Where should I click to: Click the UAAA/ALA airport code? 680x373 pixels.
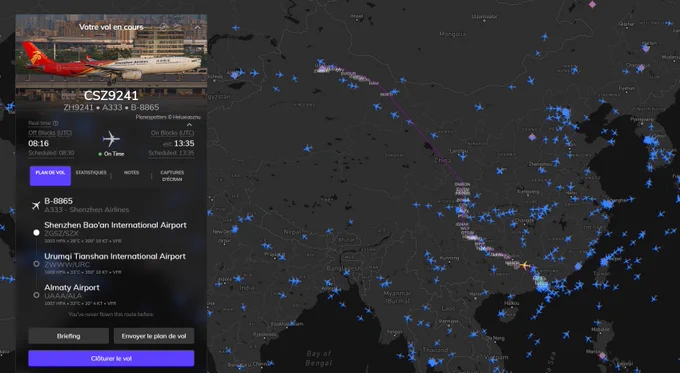point(64,296)
